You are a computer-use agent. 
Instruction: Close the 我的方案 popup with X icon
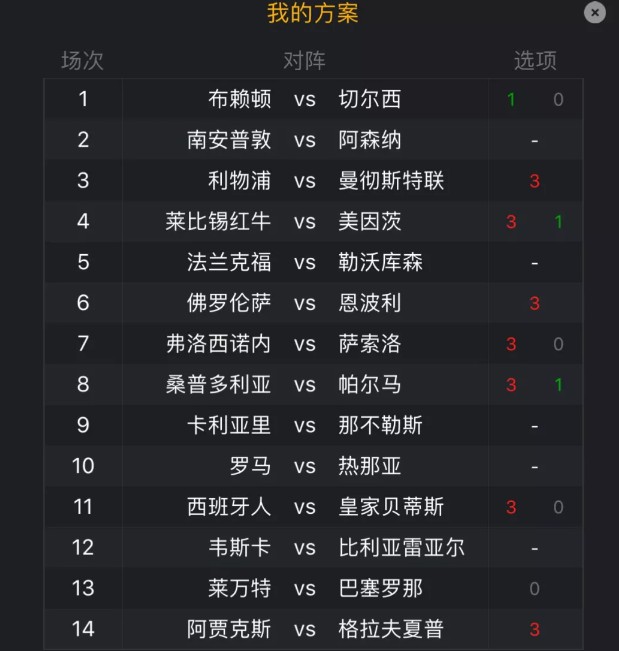point(595,12)
